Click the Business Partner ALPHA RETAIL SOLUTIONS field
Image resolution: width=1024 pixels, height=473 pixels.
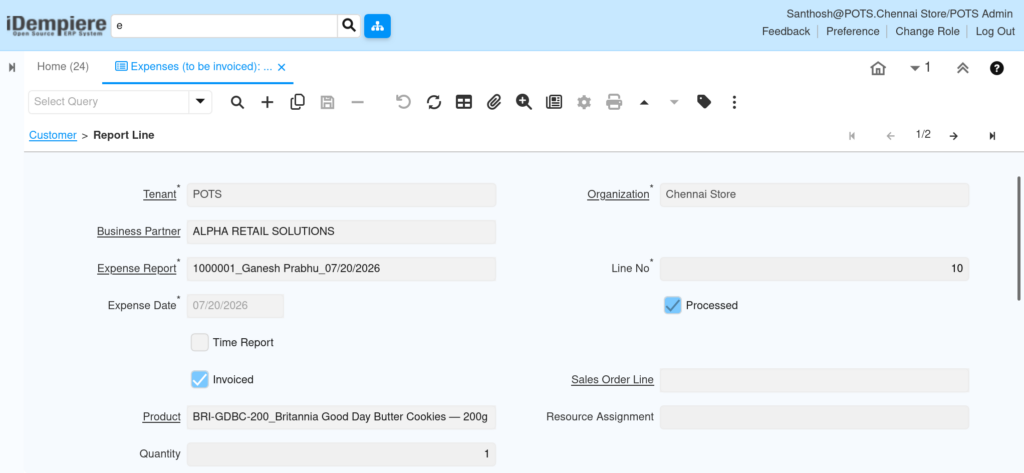pos(342,231)
